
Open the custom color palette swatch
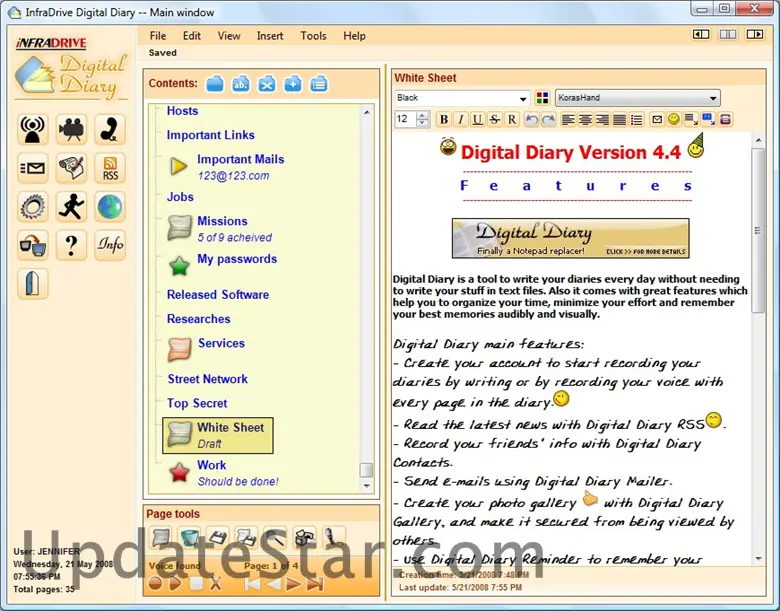542,98
